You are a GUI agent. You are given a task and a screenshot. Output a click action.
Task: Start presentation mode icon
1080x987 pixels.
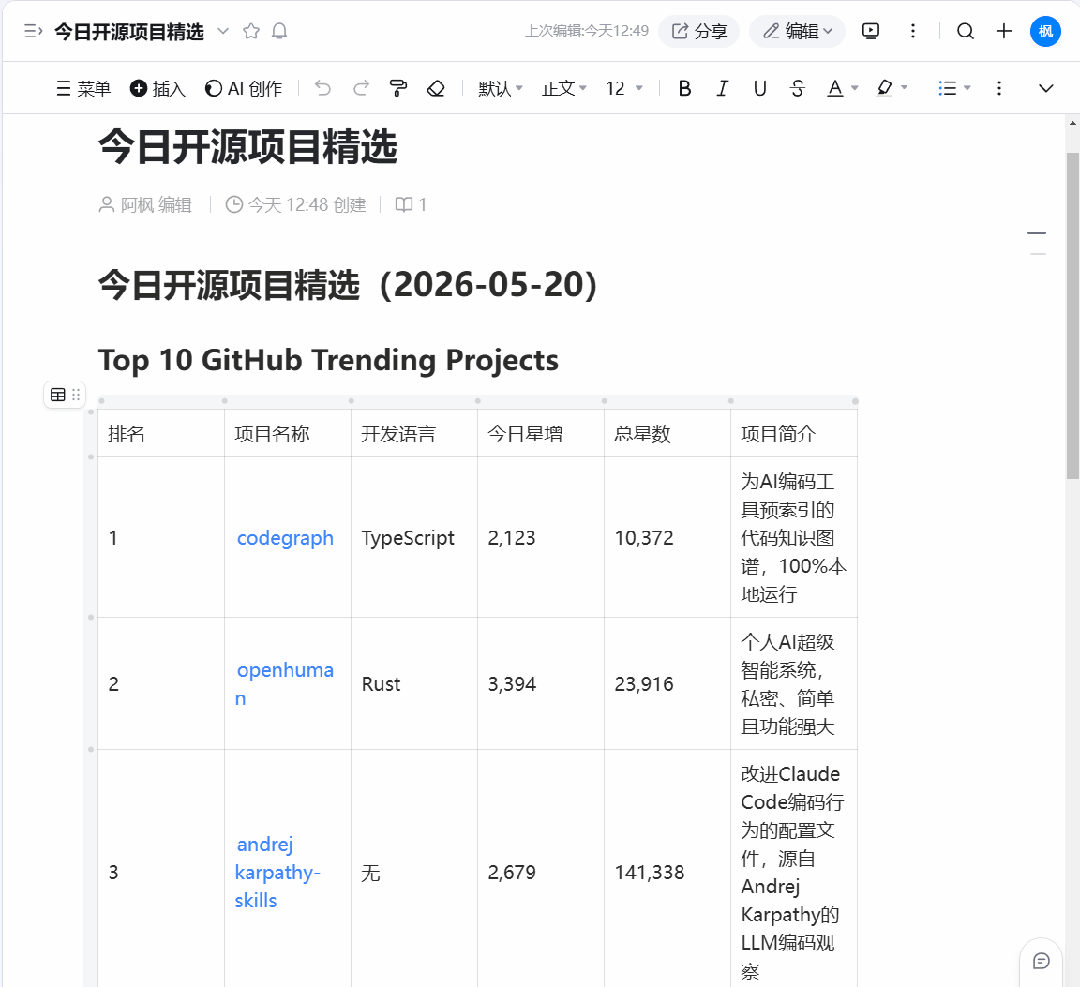870,31
